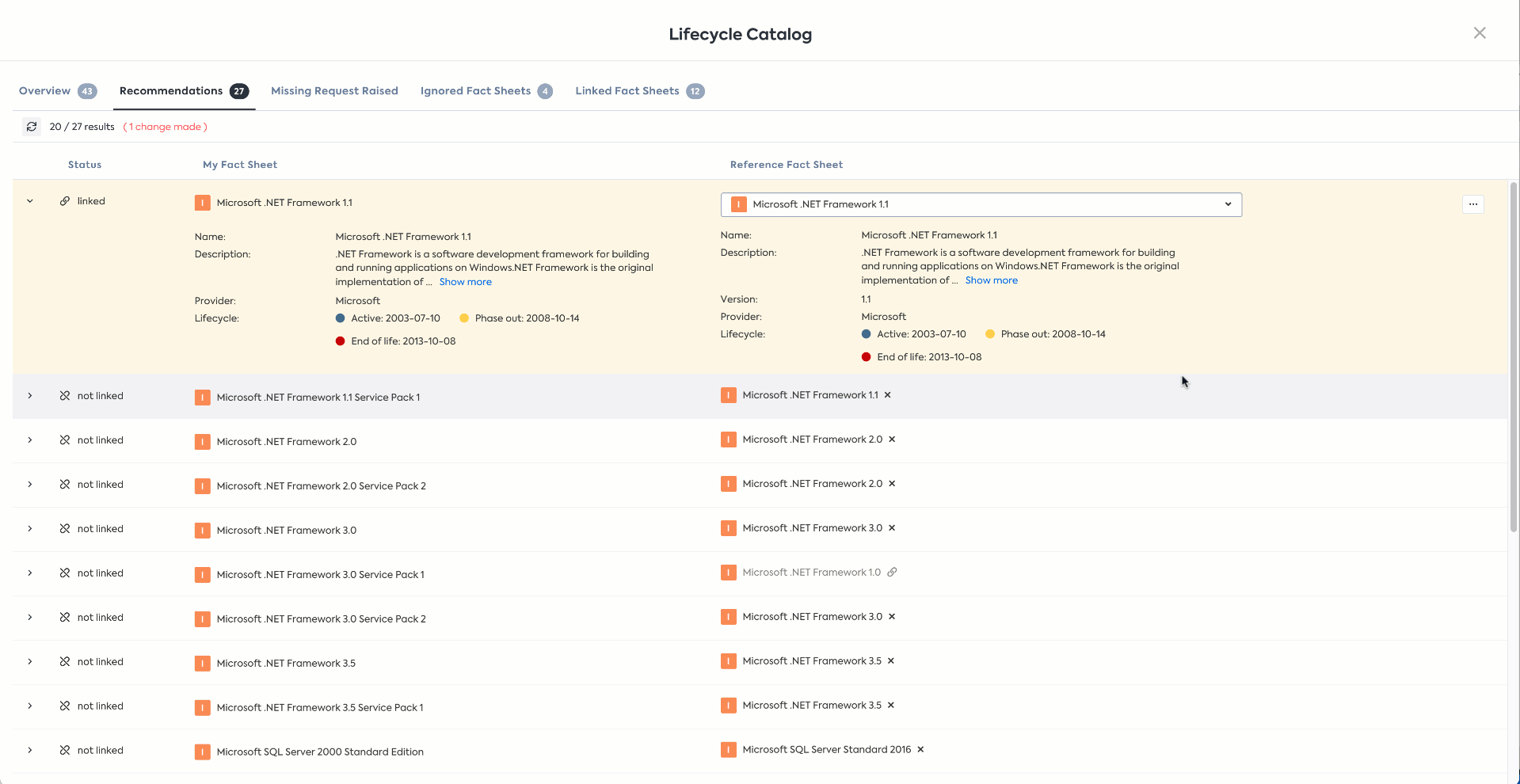This screenshot has height=784, width=1520.
Task: Click the Reference Fact Sheet column header
Action: [x=787, y=165]
